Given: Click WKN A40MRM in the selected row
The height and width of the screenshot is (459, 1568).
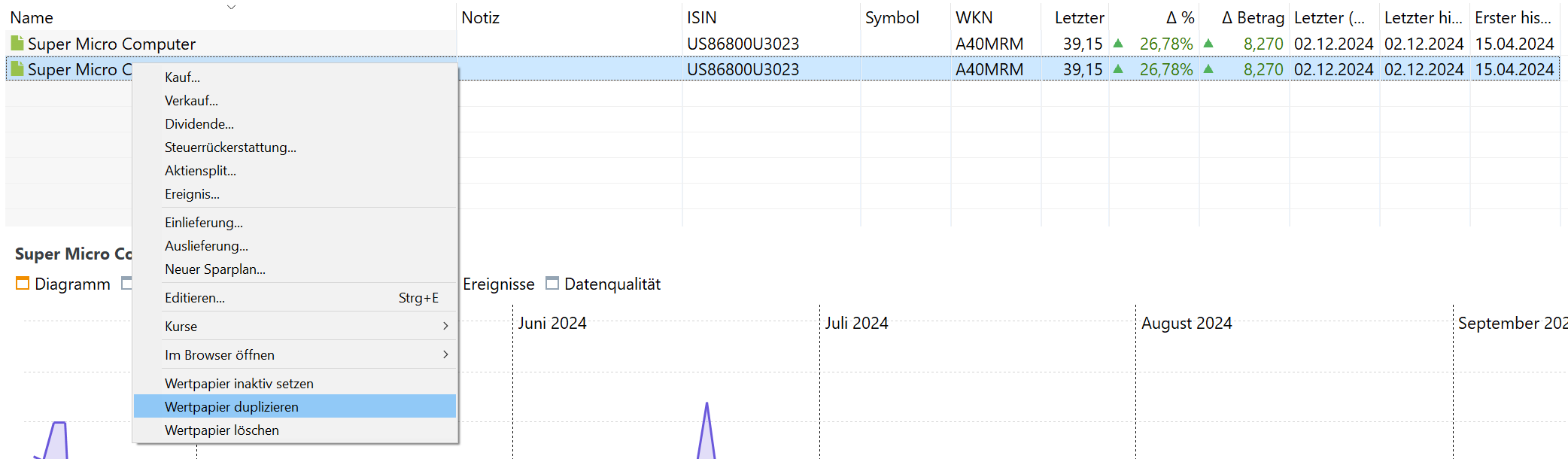Looking at the screenshot, I should point(989,70).
